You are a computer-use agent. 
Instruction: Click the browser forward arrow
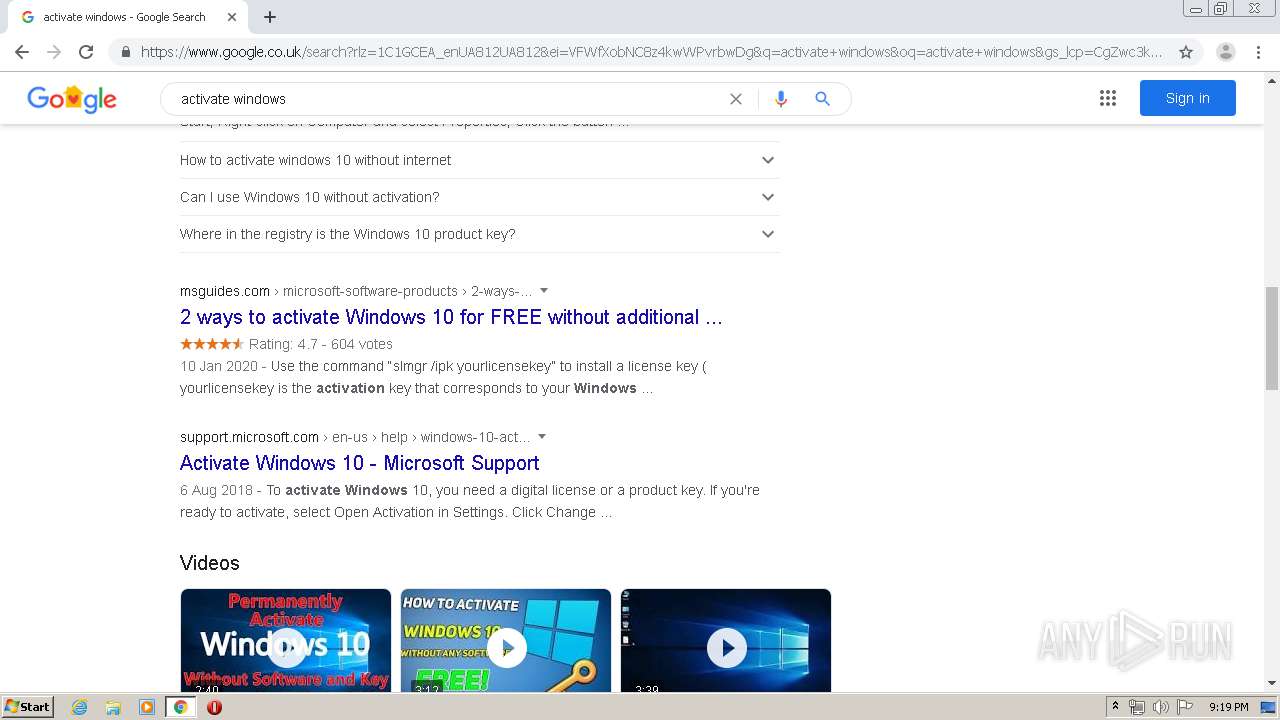[54, 52]
